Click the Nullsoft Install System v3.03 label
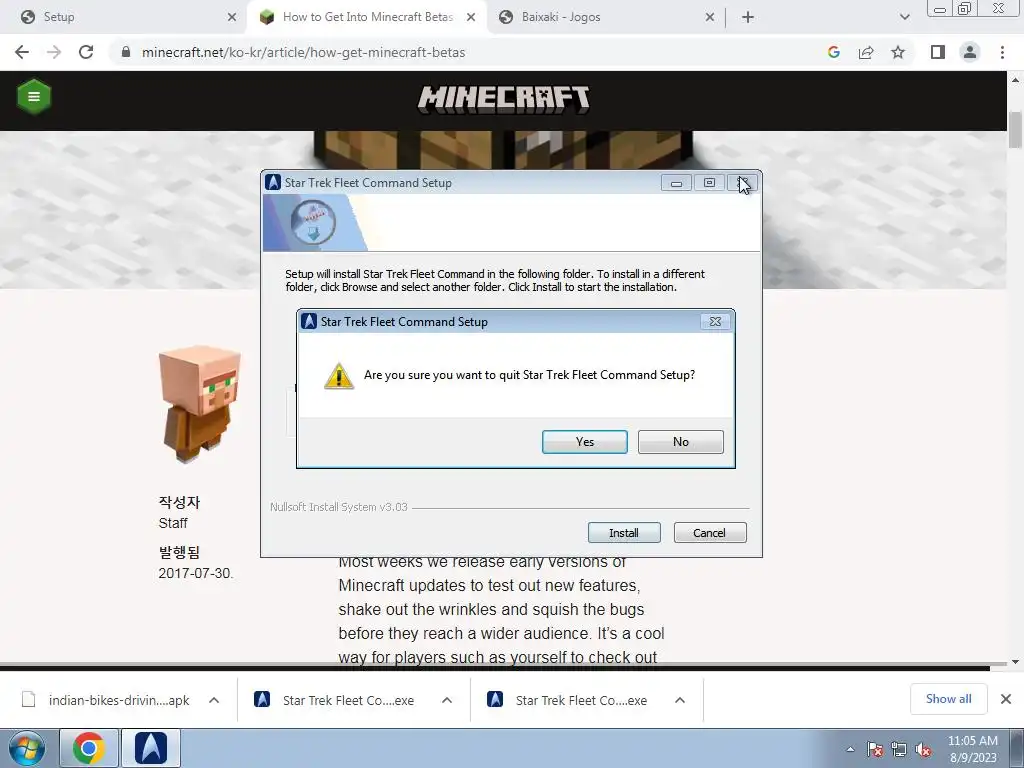Viewport: 1024px width, 768px height. click(x=339, y=507)
